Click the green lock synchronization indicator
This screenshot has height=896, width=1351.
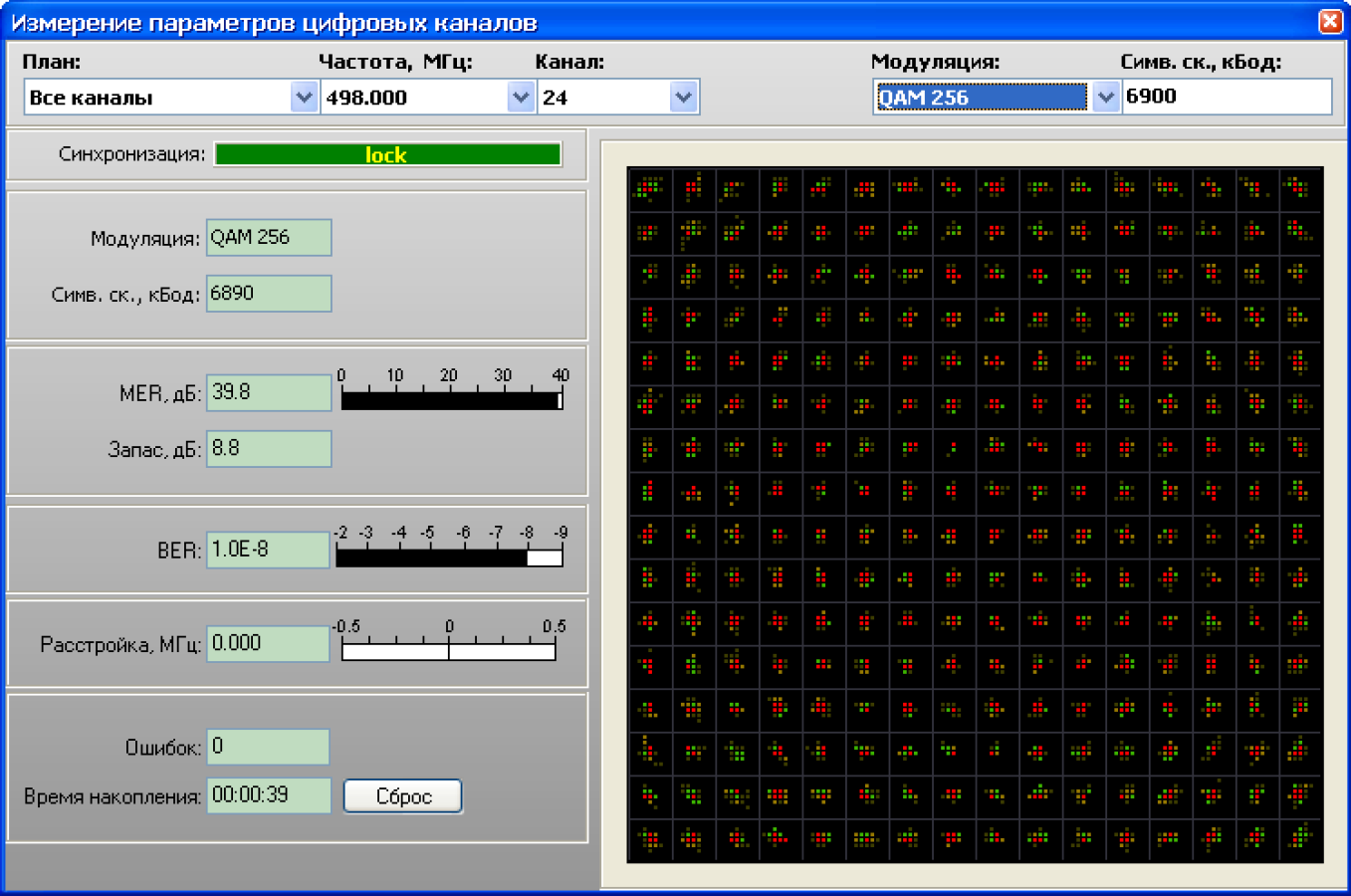[x=387, y=154]
